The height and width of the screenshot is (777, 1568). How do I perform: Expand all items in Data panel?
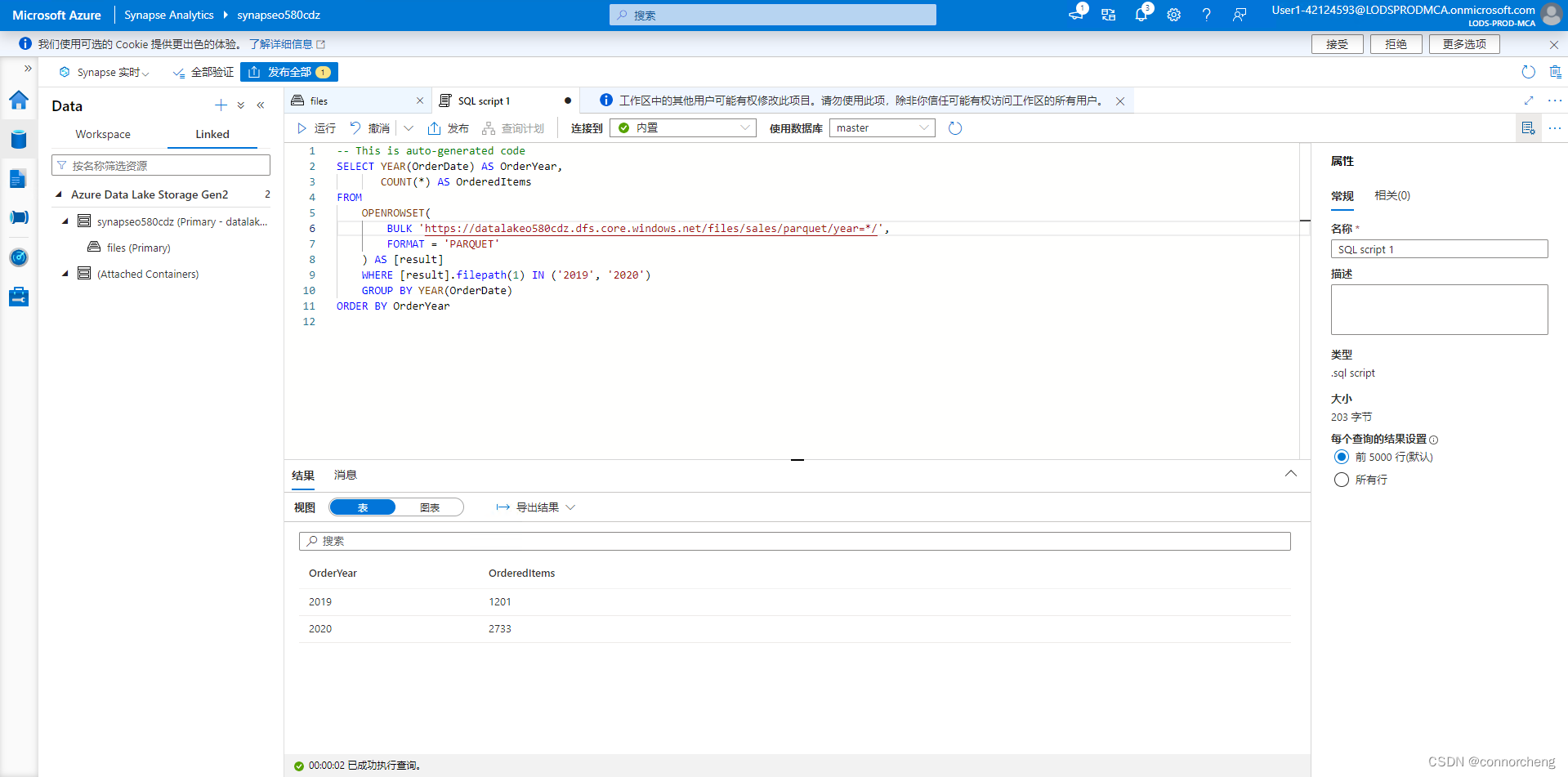pos(241,105)
